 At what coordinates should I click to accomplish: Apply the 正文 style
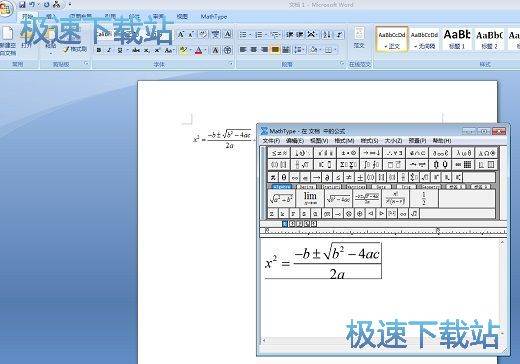[x=392, y=39]
